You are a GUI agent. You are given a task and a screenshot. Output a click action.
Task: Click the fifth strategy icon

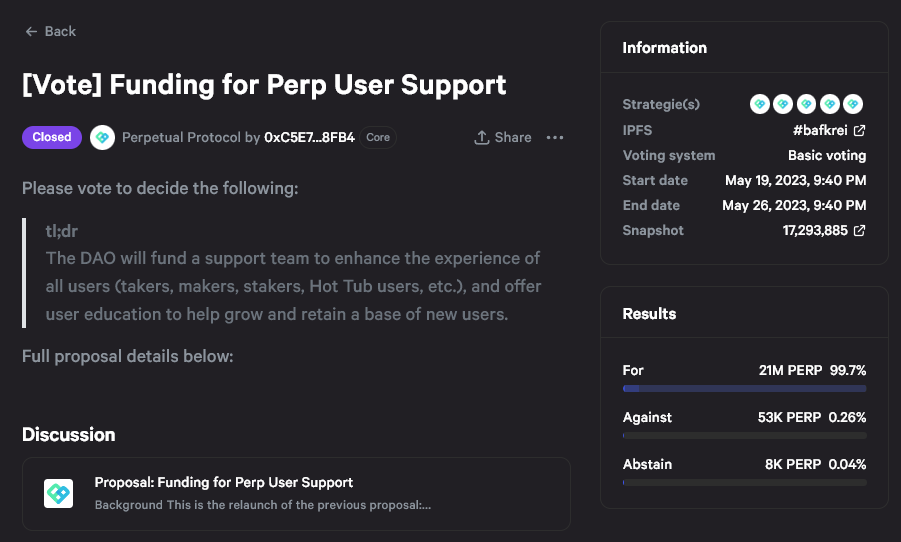point(852,104)
